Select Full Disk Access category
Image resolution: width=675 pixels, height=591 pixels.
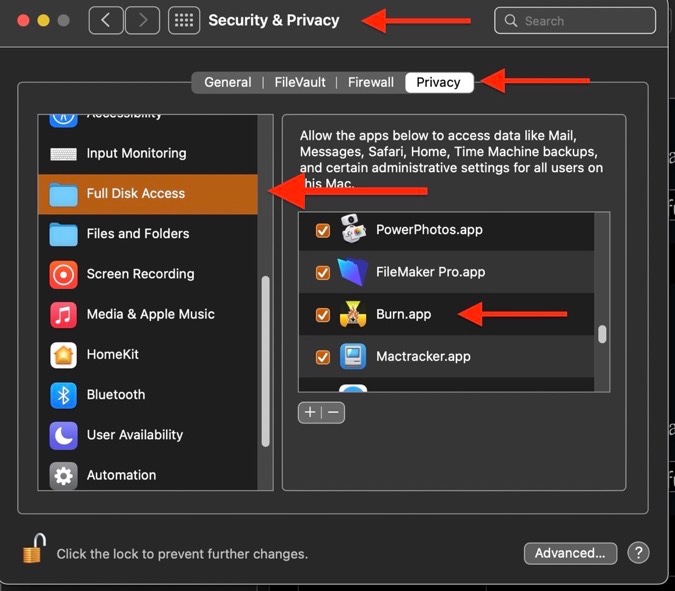[148, 194]
